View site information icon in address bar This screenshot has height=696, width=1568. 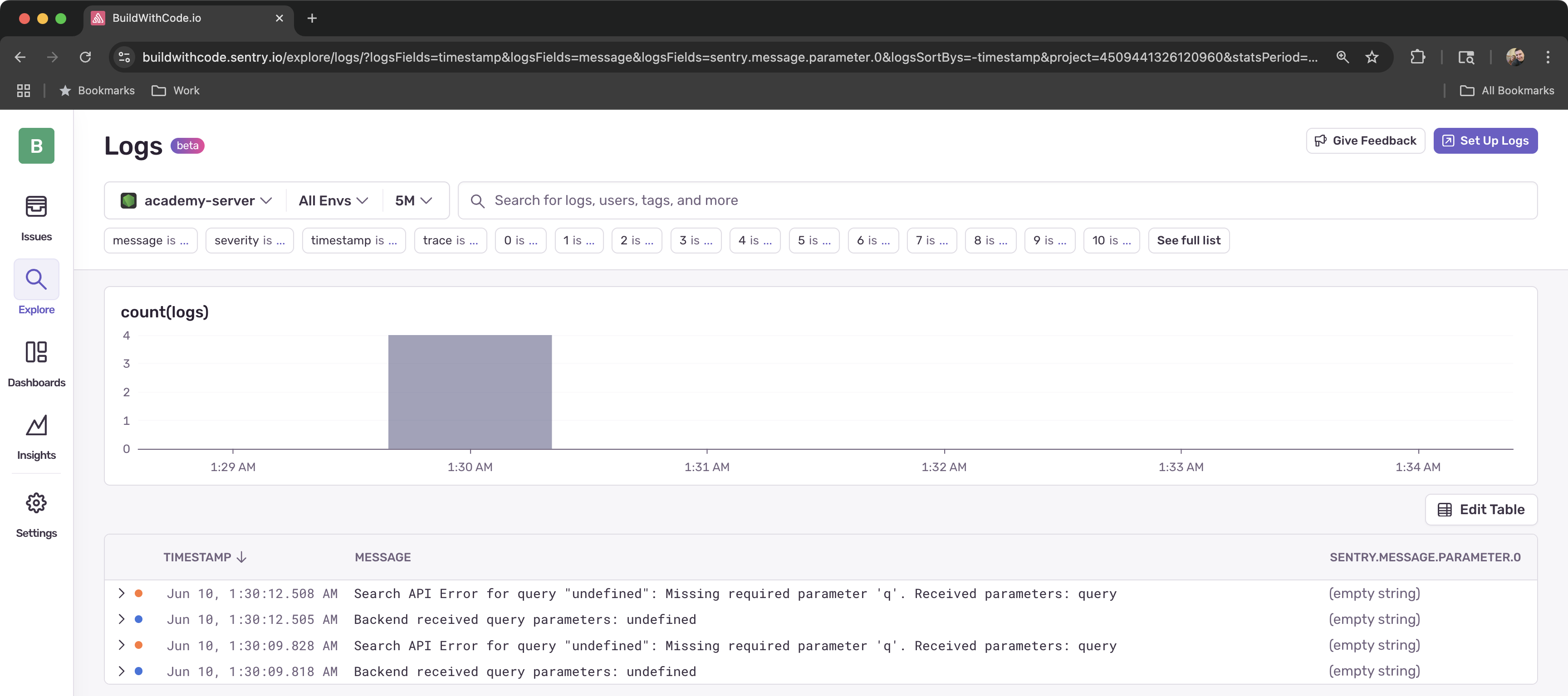124,57
